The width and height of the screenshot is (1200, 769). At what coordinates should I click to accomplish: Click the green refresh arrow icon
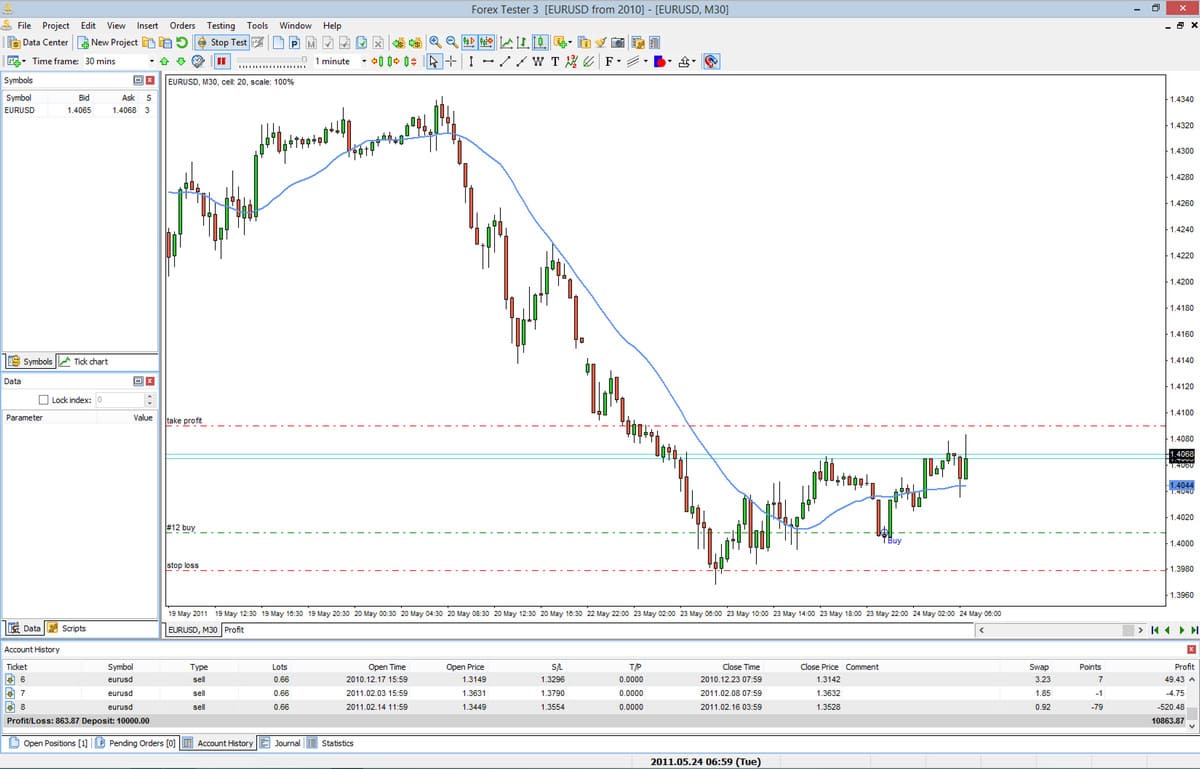[x=182, y=42]
